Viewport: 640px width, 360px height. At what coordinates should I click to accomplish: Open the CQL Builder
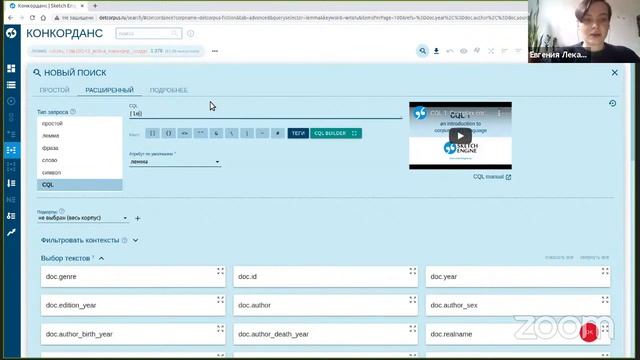click(x=336, y=133)
